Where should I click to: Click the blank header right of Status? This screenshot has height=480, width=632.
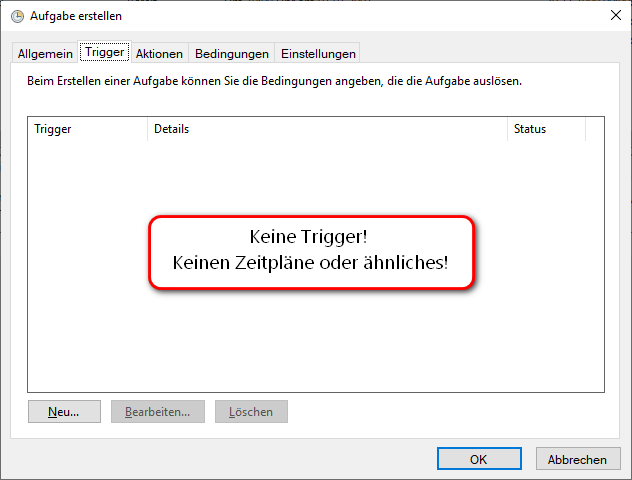click(595, 129)
